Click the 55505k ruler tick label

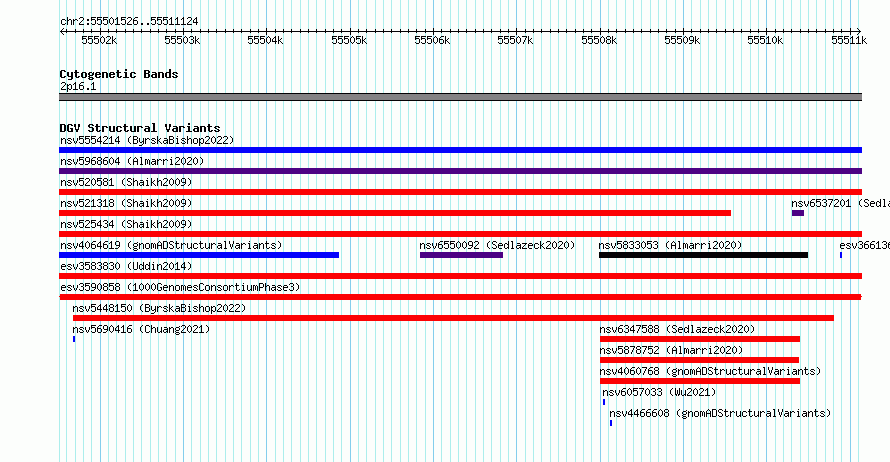tap(349, 40)
